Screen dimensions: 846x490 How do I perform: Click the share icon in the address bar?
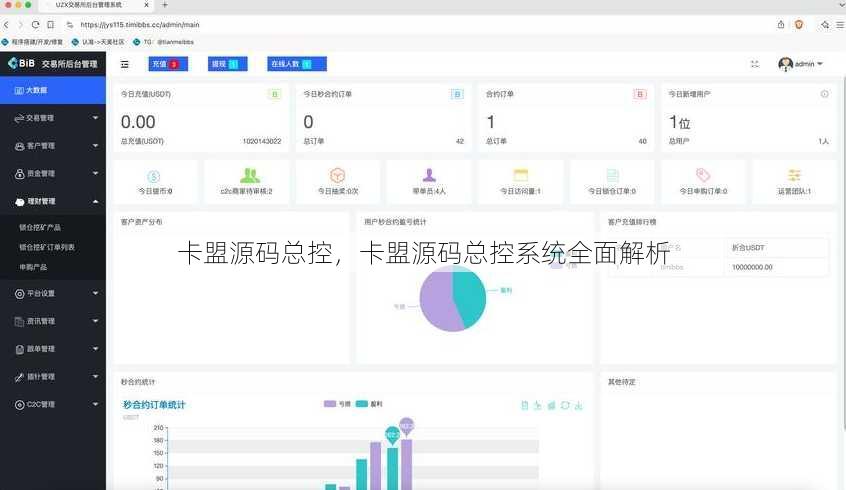781,24
